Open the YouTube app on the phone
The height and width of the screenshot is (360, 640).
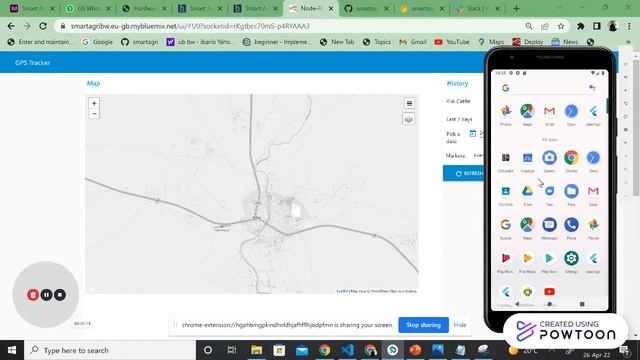pos(549,291)
